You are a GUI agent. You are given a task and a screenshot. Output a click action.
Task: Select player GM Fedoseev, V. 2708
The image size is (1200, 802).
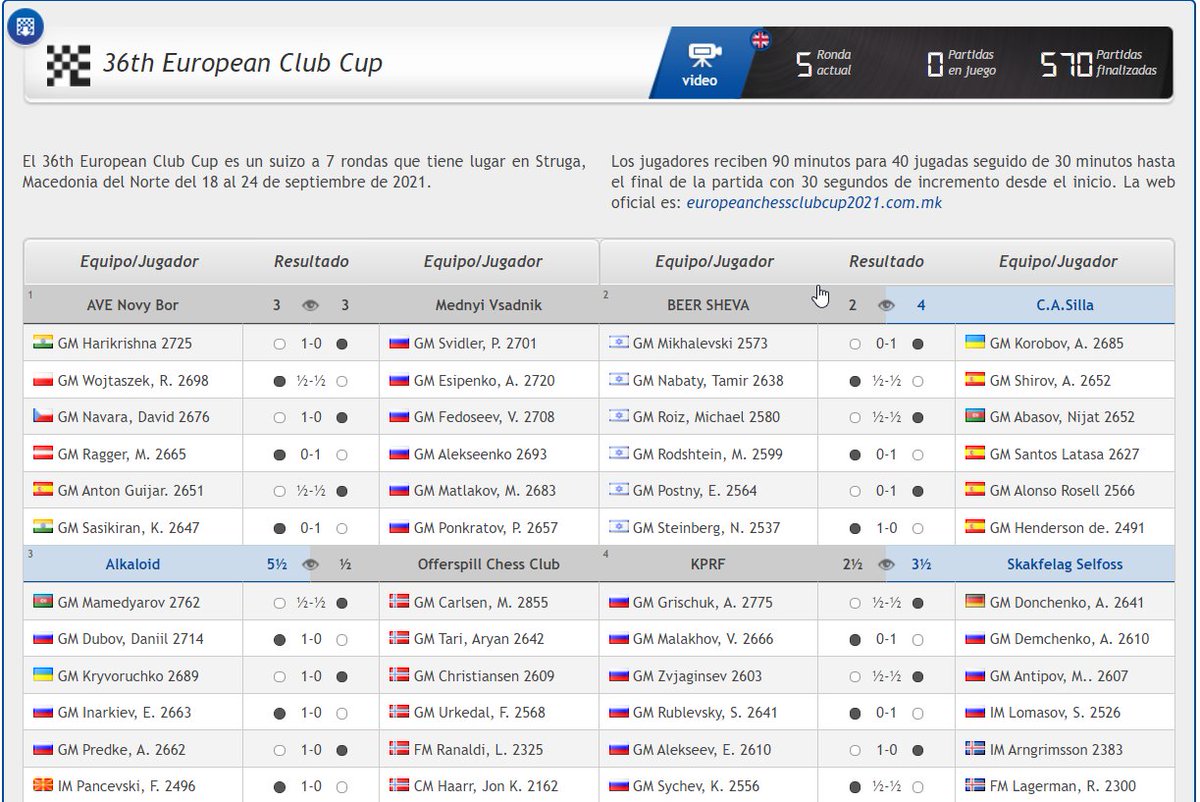pos(484,417)
